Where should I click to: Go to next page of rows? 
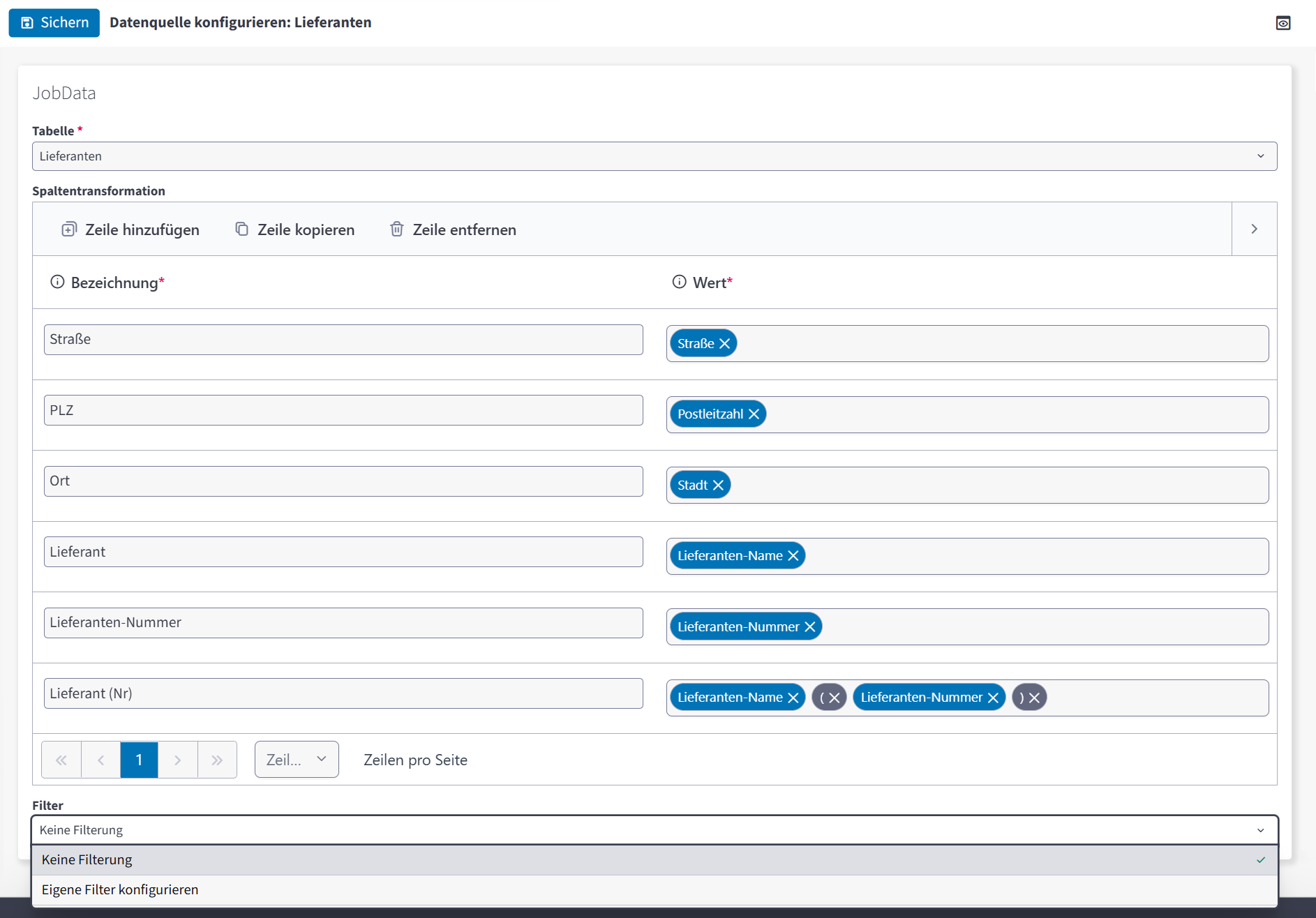coord(178,760)
